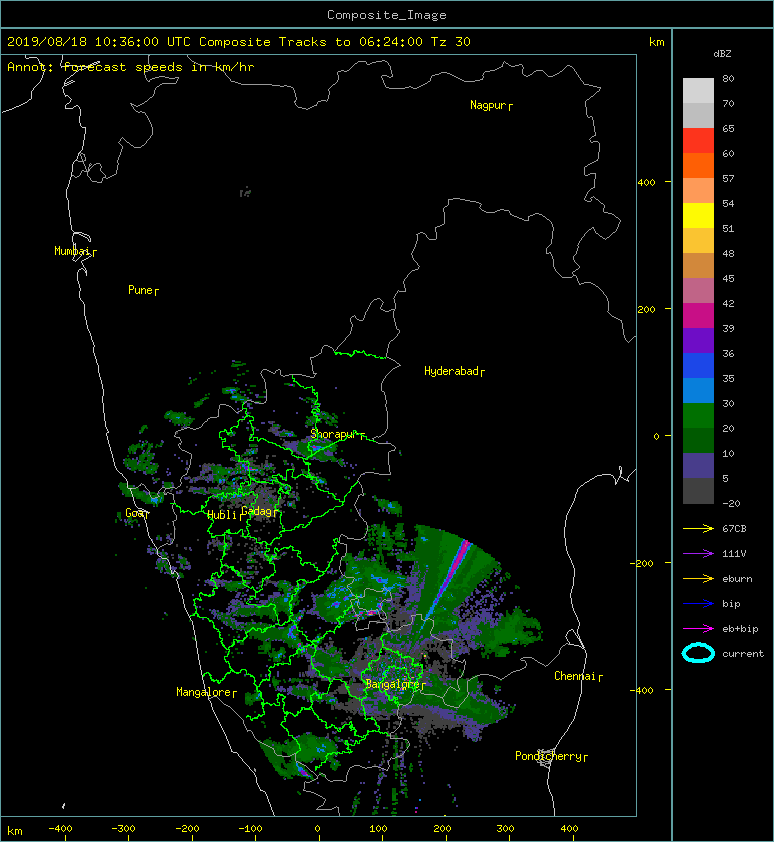Click the -100 tick on bottom axis
774x842 pixels.
(250, 829)
